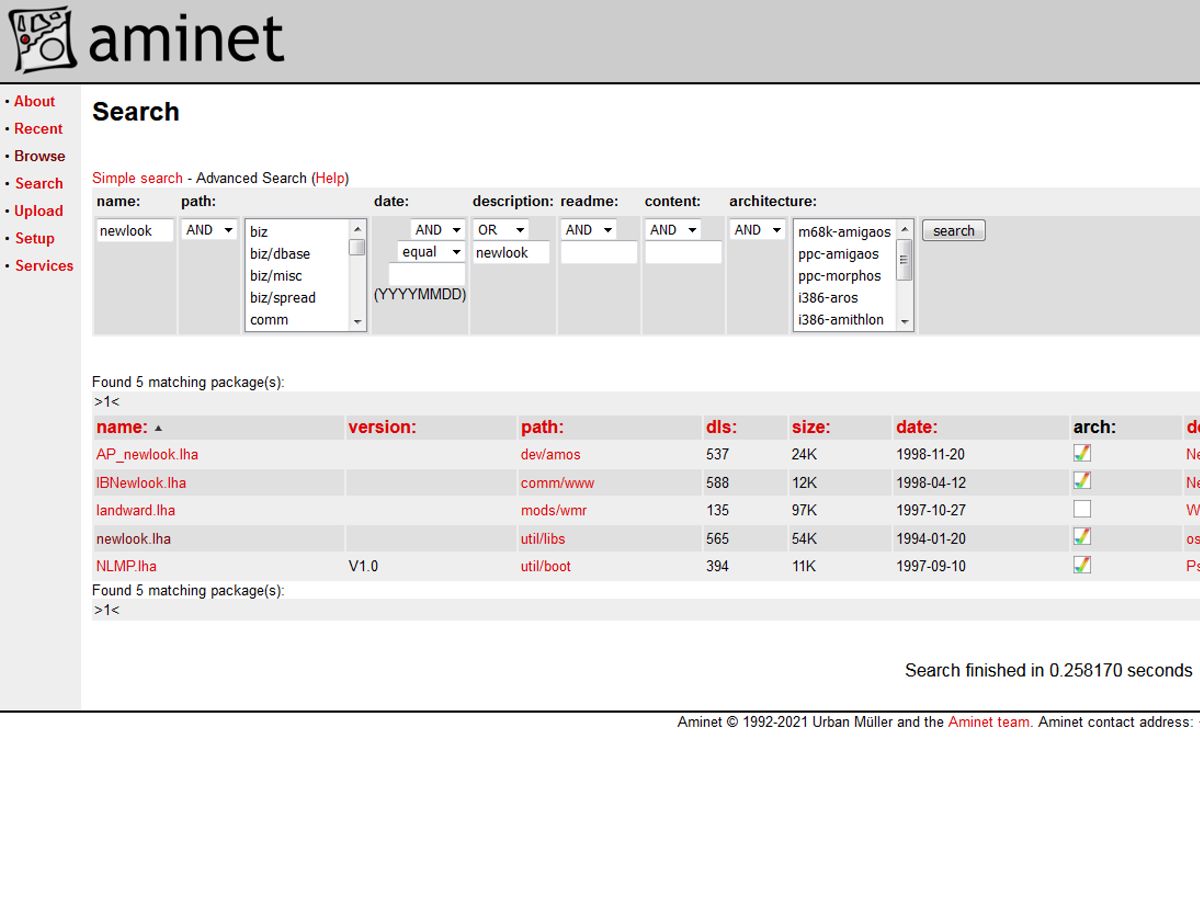Click the arch icon for NLMP.lha row
Viewport: 1200px width, 900px height.
1081,565
